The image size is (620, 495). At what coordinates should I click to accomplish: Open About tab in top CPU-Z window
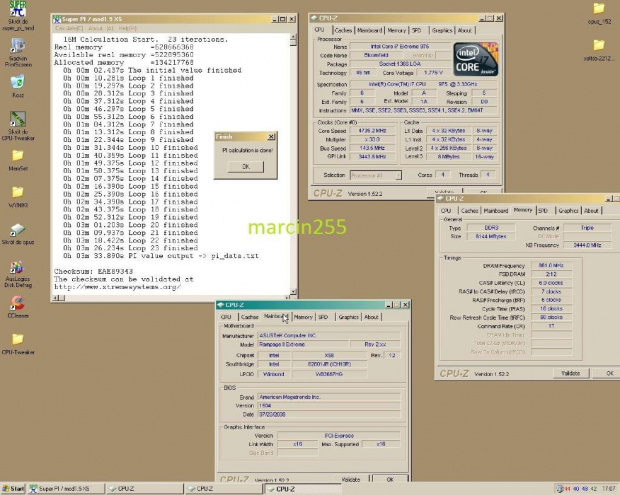tap(465, 30)
